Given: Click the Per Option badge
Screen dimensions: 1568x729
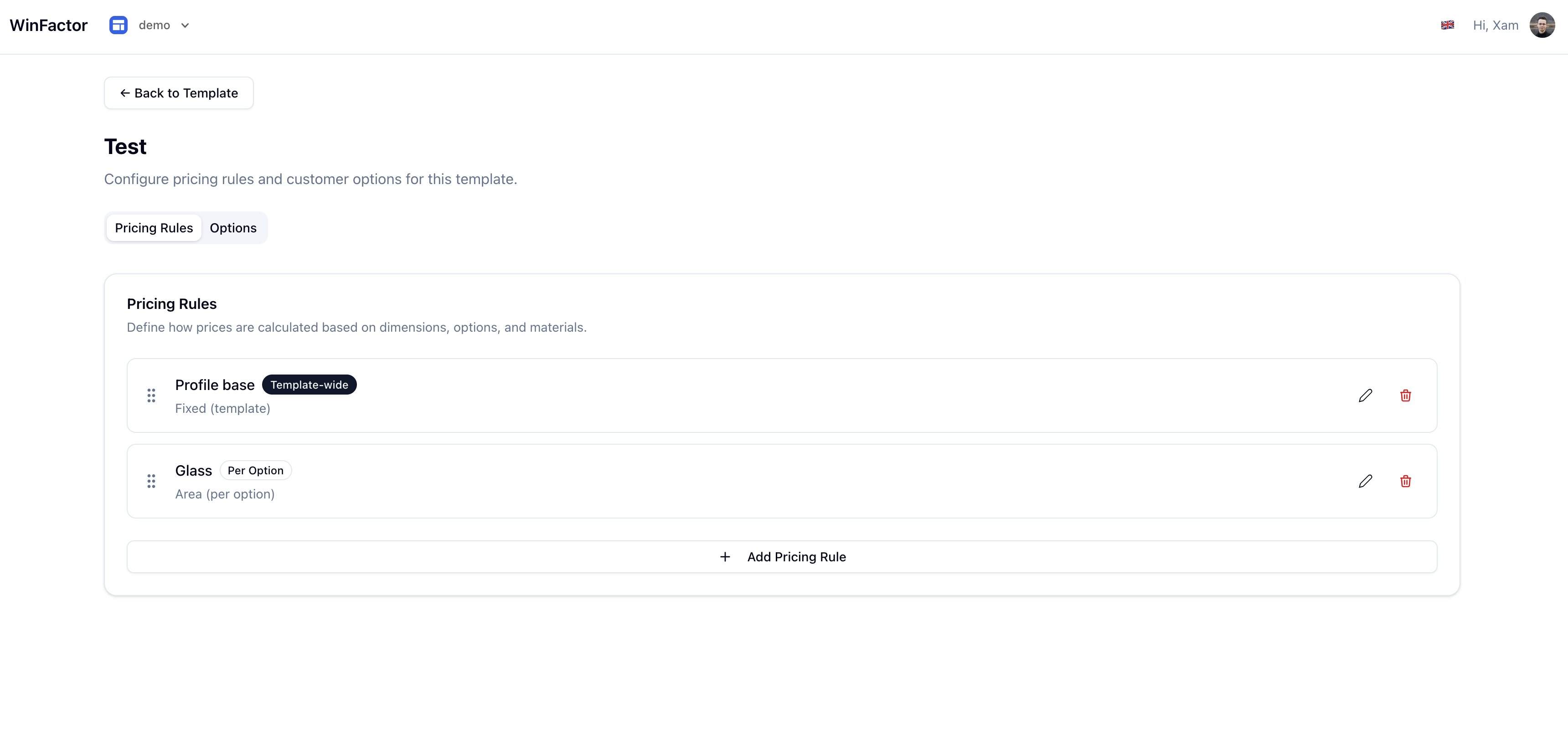Looking at the screenshot, I should pyautogui.click(x=255, y=470).
